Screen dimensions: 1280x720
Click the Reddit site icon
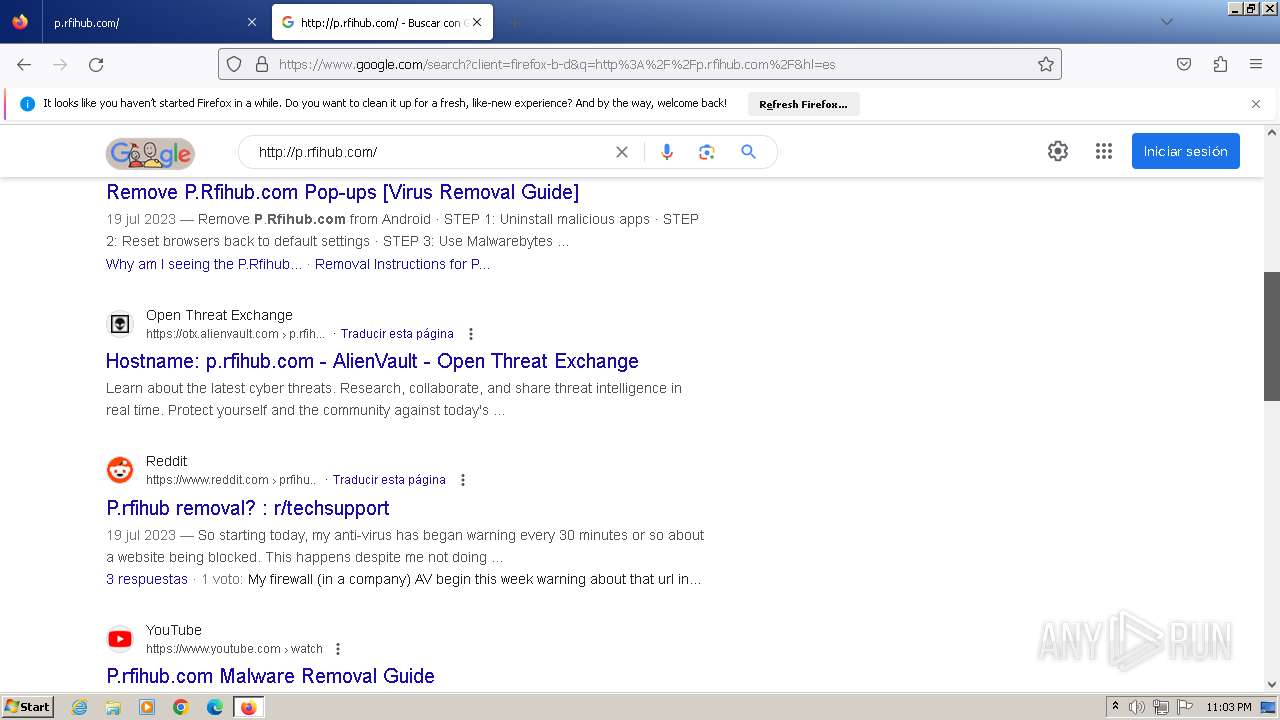(x=120, y=470)
